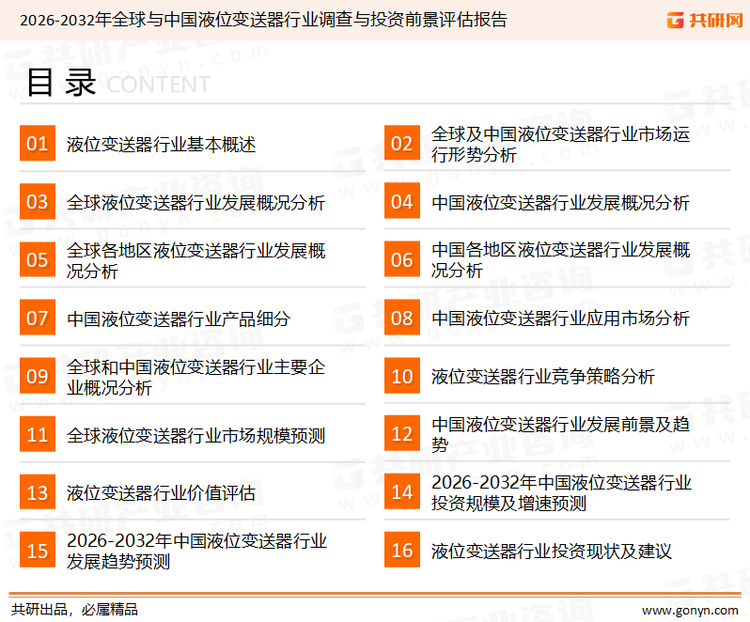Select 中国液位变送器行业产品细分 entry
Screen dimensions: 750x622
pyautogui.click(x=178, y=319)
